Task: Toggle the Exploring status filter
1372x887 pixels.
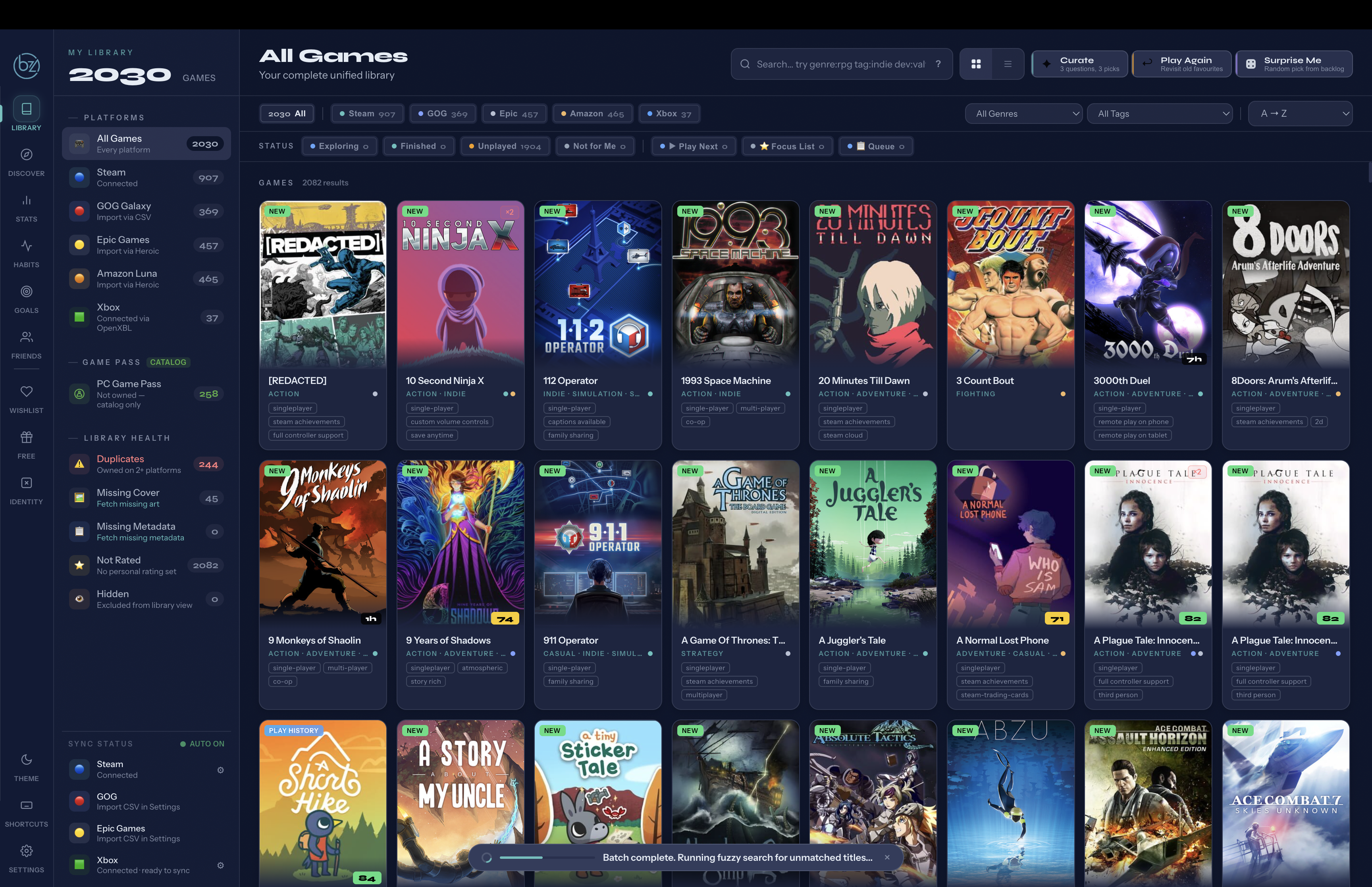Action: [x=339, y=146]
